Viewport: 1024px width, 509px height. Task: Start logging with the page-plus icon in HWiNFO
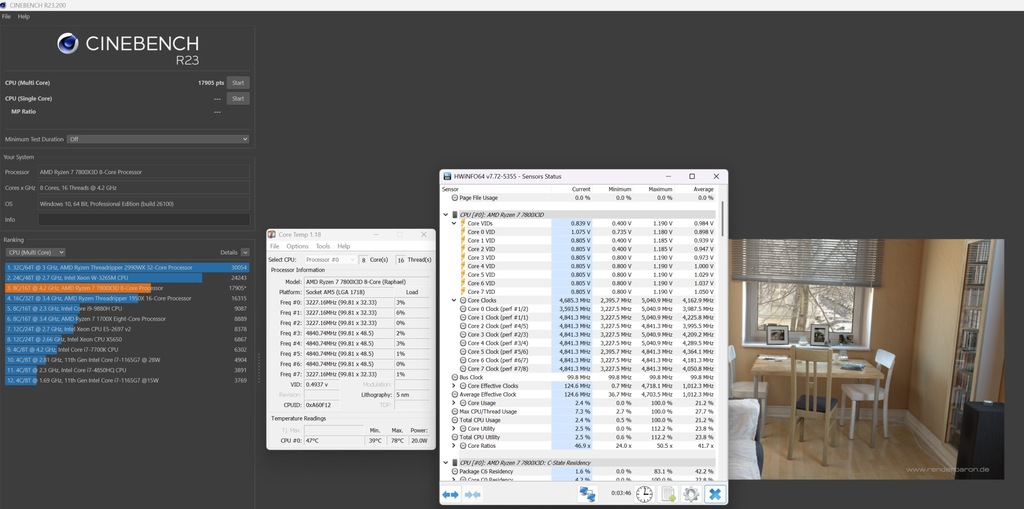[x=668, y=494]
